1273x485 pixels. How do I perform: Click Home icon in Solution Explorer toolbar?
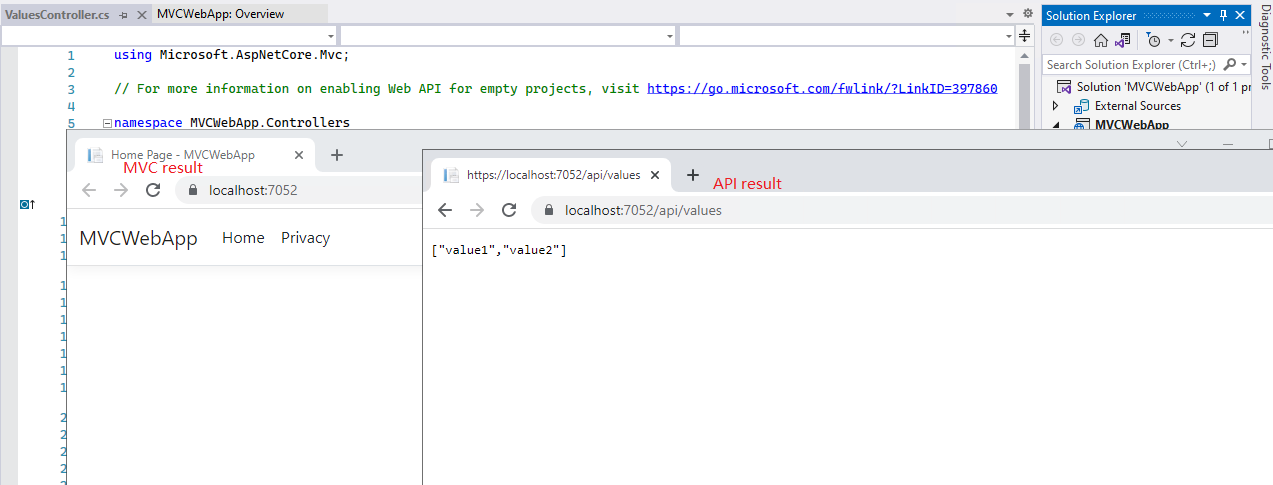pyautogui.click(x=1100, y=40)
